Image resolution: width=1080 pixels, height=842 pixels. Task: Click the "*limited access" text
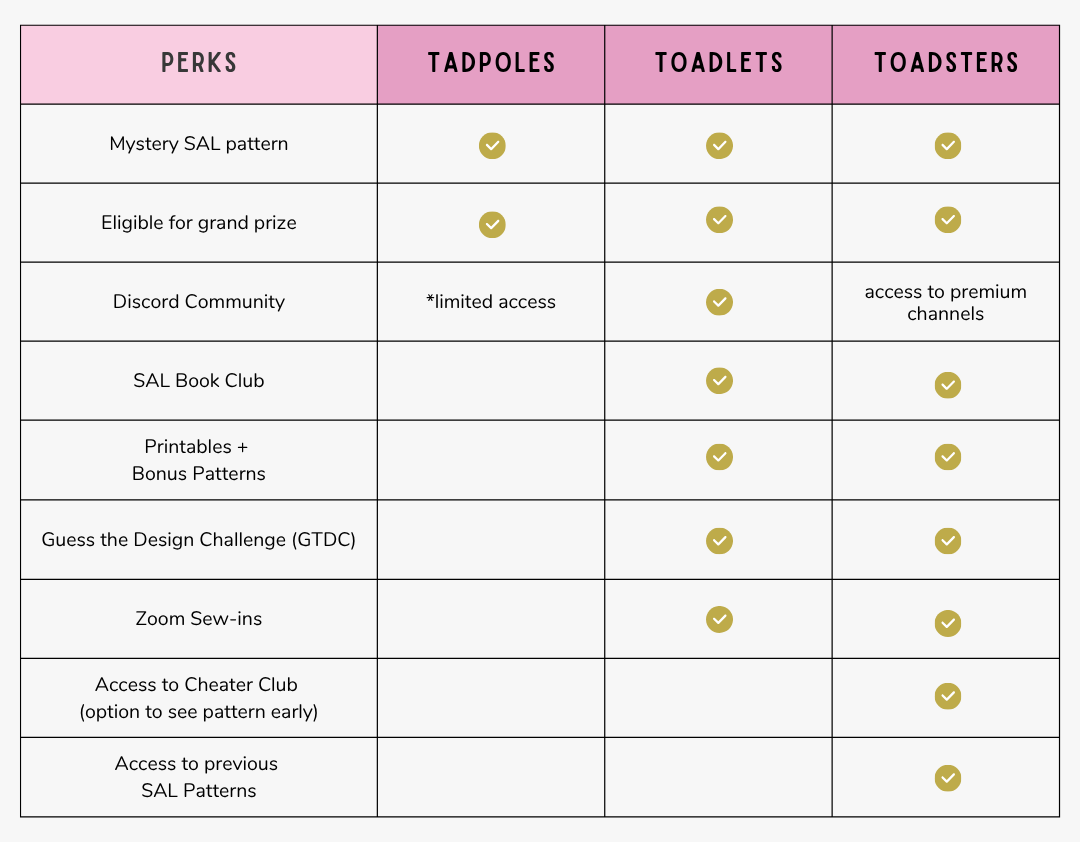491,302
